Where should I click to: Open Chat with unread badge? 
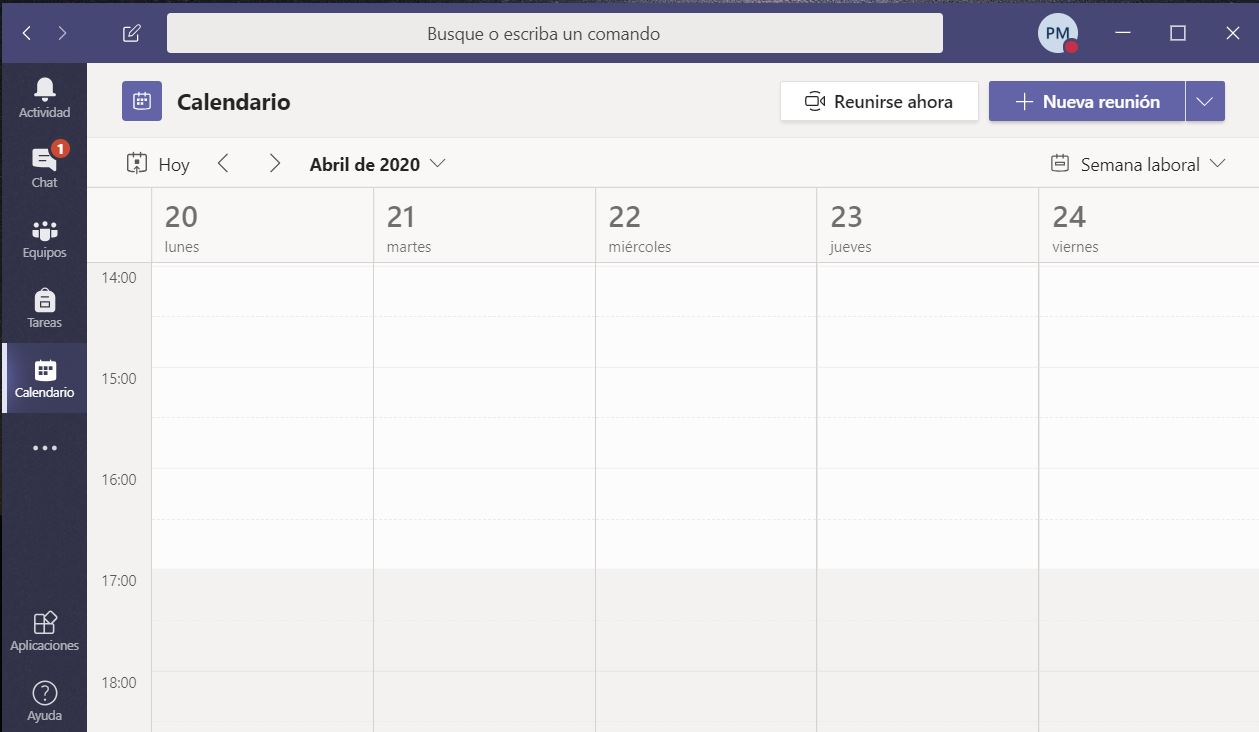(x=44, y=166)
